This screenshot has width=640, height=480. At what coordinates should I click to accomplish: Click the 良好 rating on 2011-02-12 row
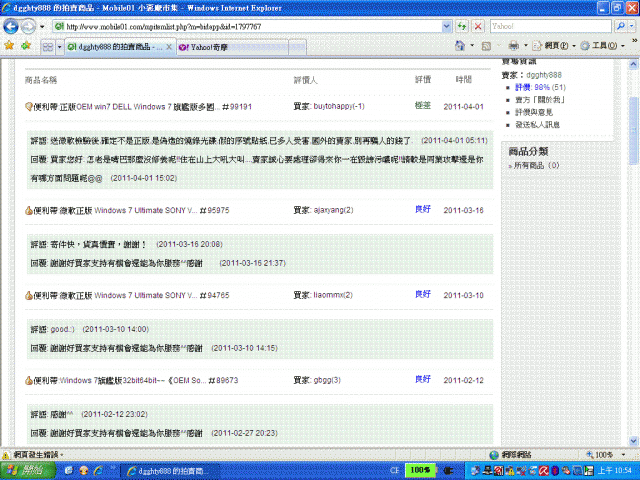click(423, 379)
